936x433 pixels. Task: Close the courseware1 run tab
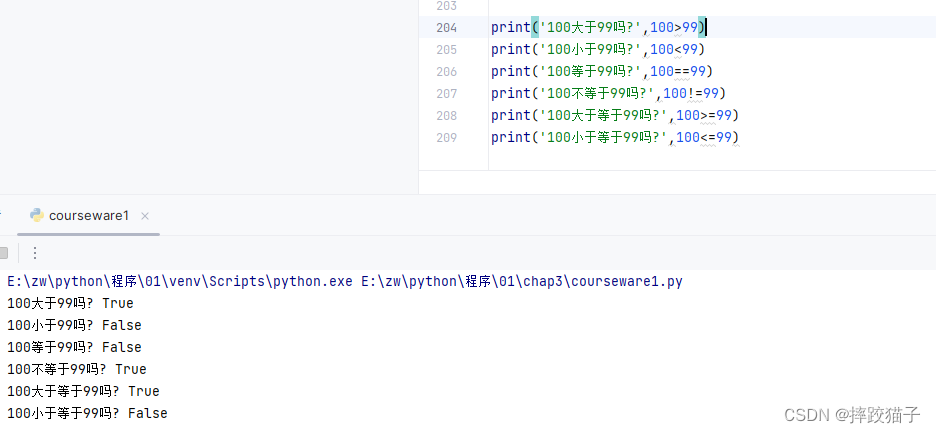click(x=144, y=216)
